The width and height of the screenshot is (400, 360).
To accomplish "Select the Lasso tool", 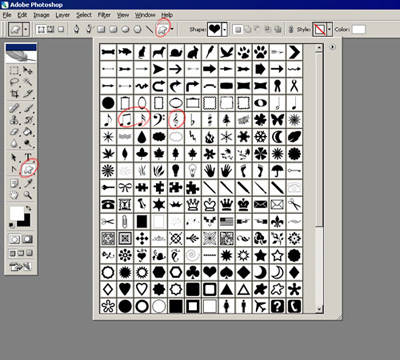I will pos(14,82).
